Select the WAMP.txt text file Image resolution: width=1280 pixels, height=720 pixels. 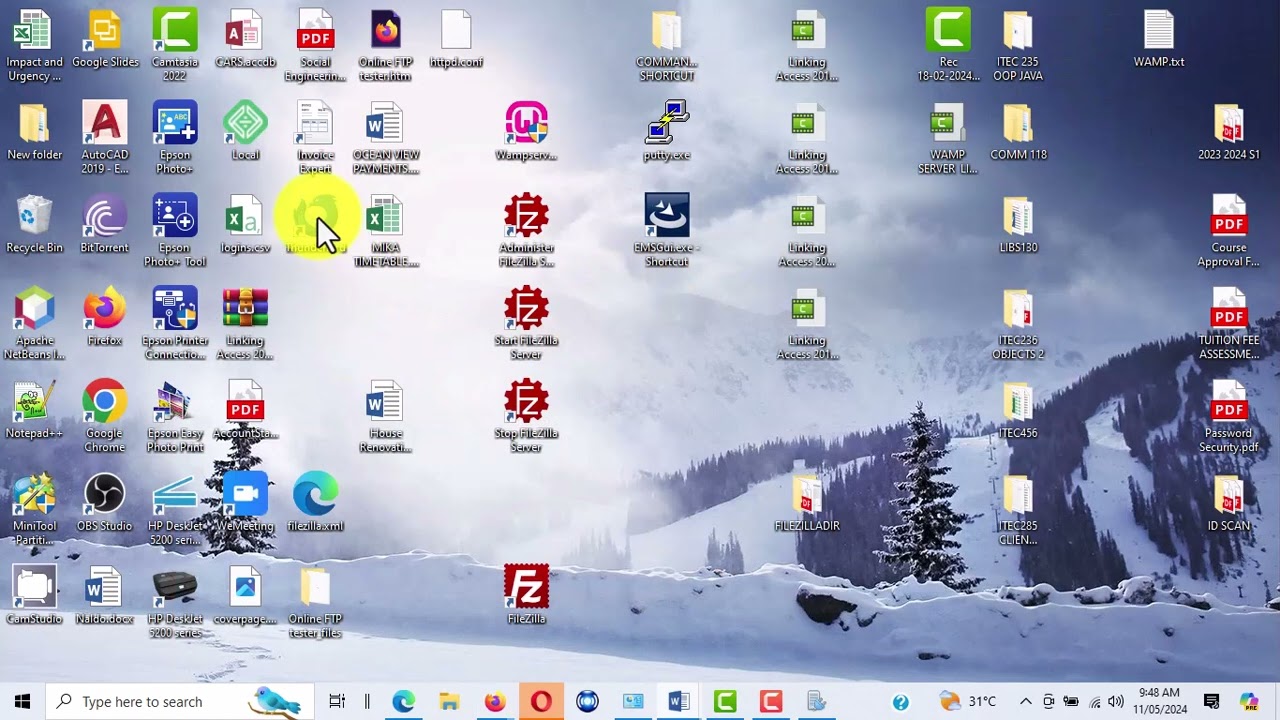point(1159,40)
